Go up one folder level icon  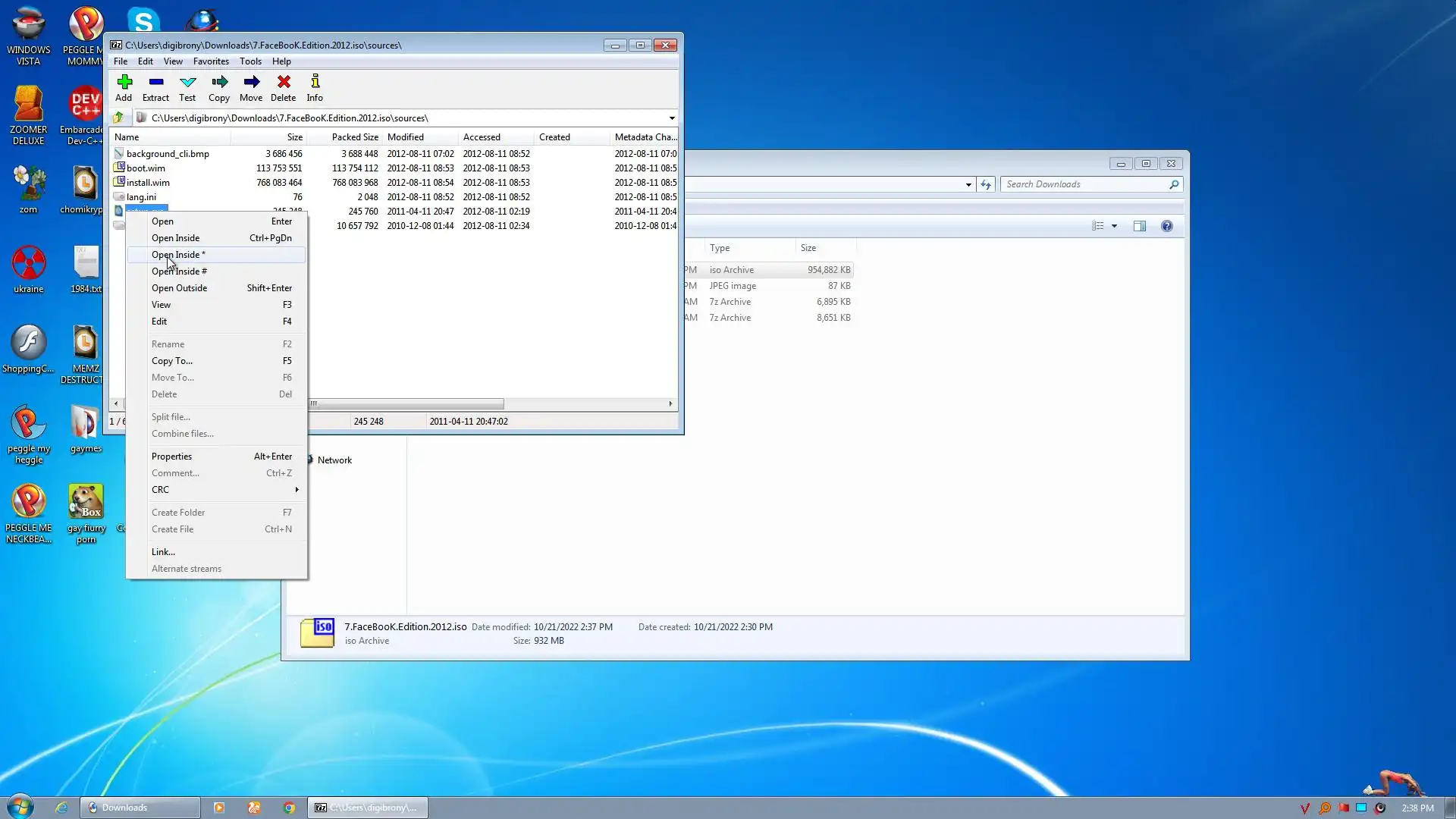click(x=118, y=118)
